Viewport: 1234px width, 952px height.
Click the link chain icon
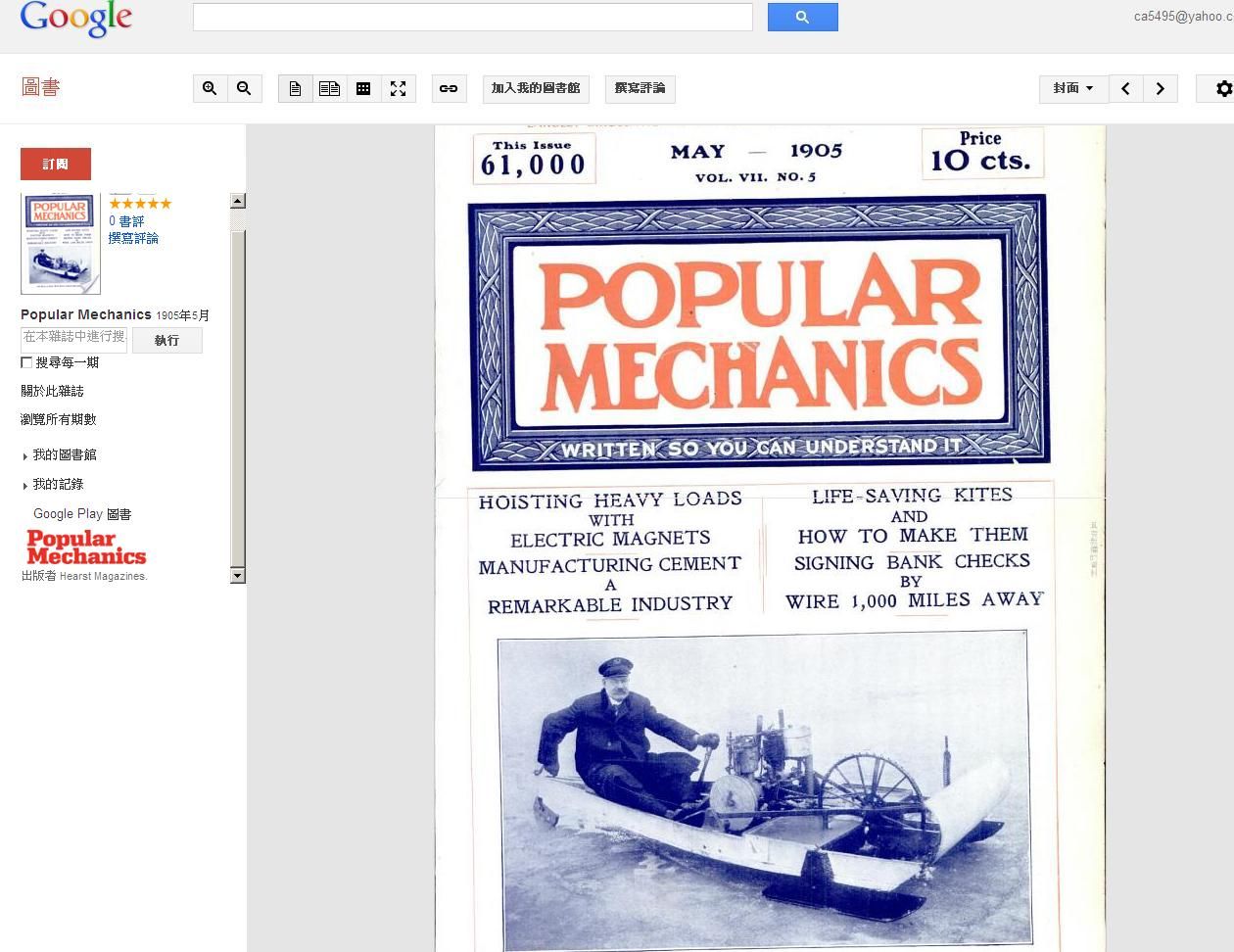coord(449,88)
